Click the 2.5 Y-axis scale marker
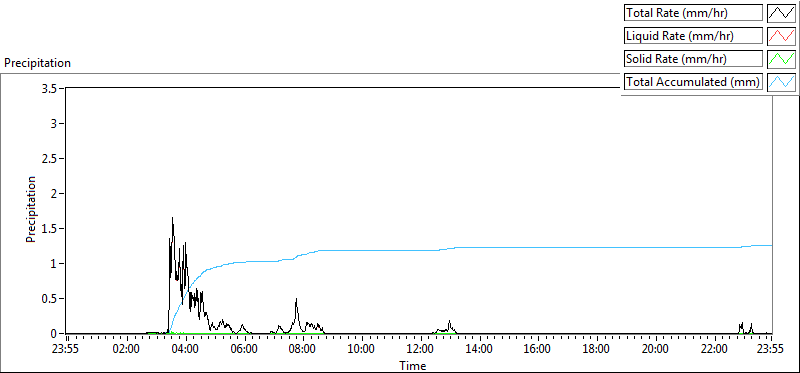Image resolution: width=800 pixels, height=373 pixels. (50, 158)
